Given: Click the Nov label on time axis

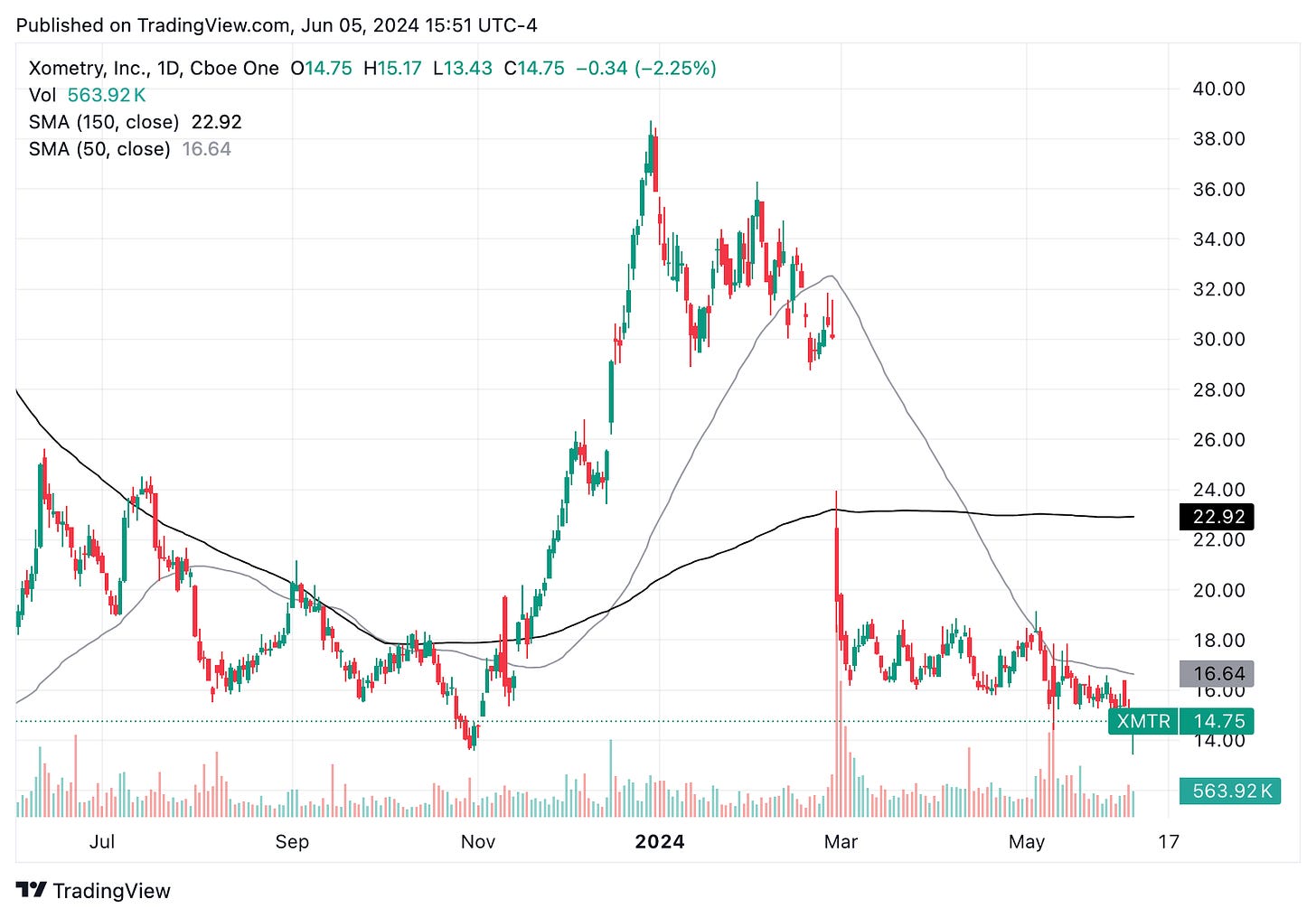Looking at the screenshot, I should [478, 842].
